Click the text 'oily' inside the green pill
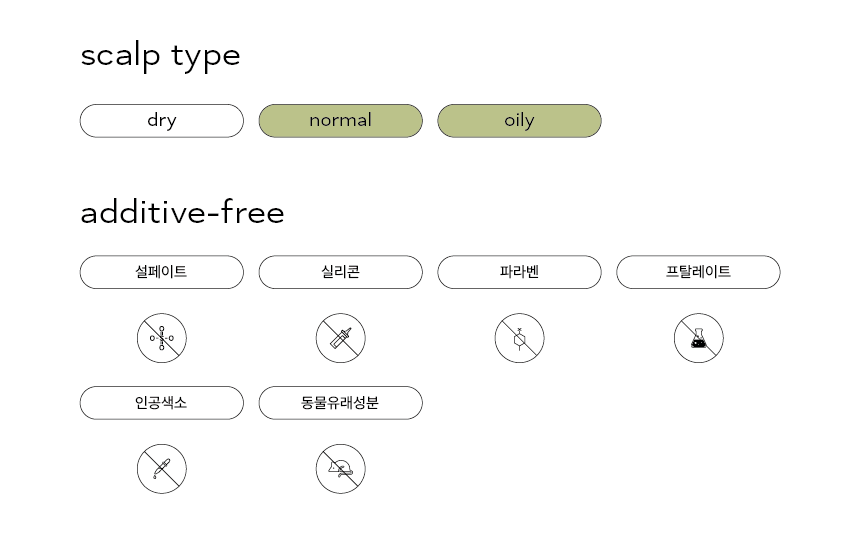The height and width of the screenshot is (533, 860). 519,121
